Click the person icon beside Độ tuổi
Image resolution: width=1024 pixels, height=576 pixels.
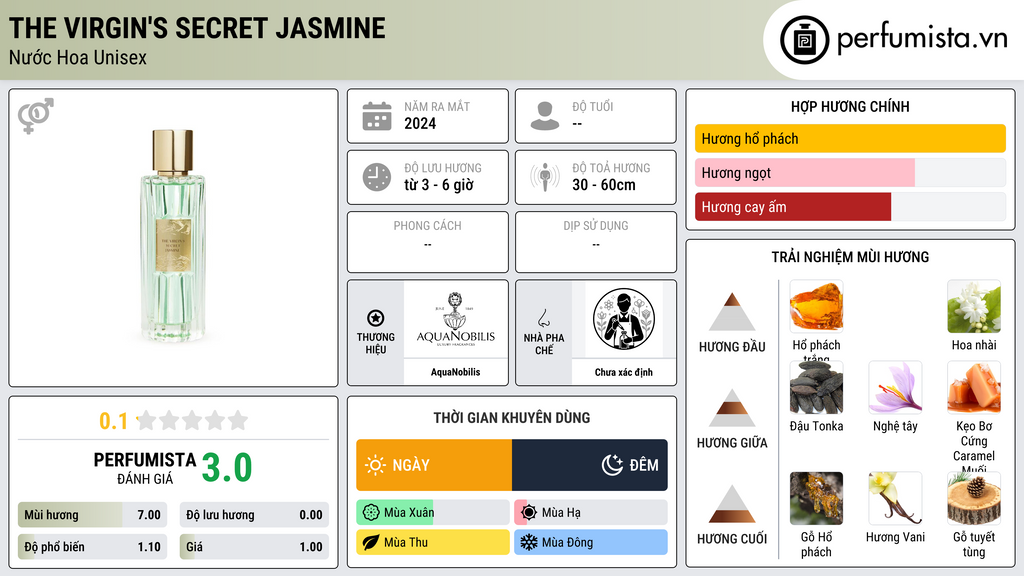pyautogui.click(x=545, y=116)
